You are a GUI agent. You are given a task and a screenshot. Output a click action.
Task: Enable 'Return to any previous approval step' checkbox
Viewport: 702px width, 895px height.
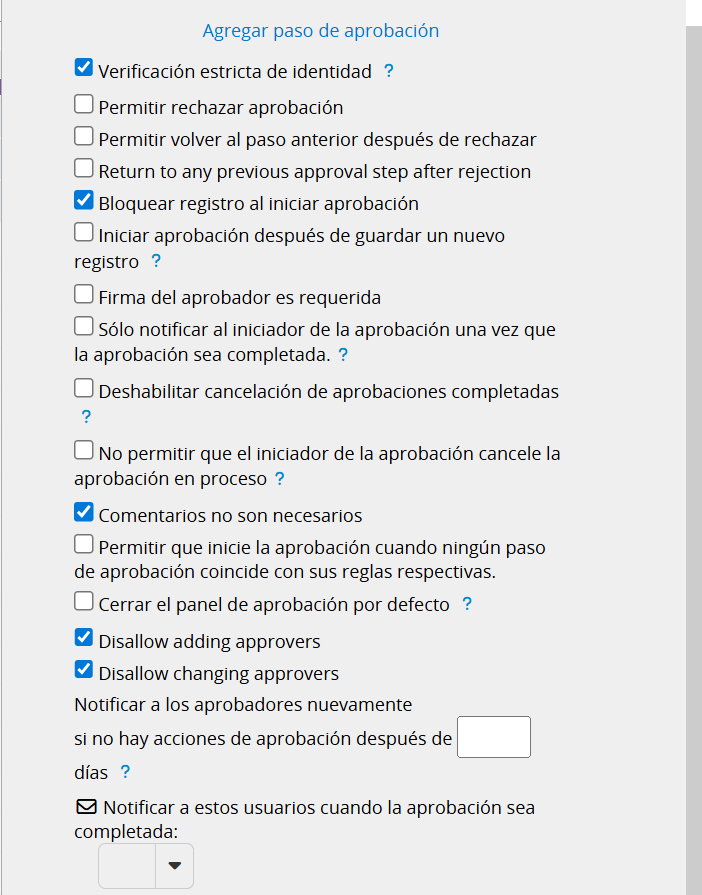tap(84, 168)
